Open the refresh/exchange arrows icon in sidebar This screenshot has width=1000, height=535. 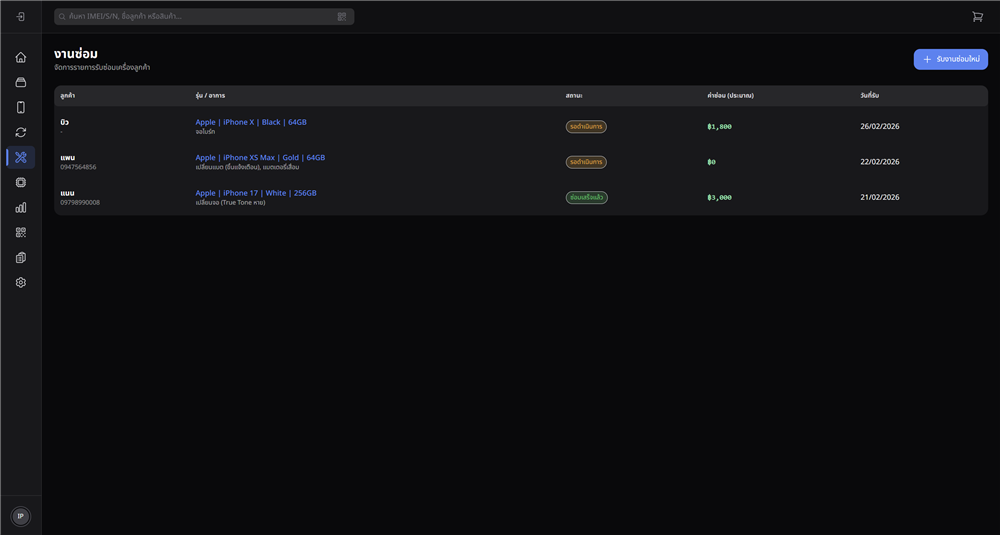[20, 132]
